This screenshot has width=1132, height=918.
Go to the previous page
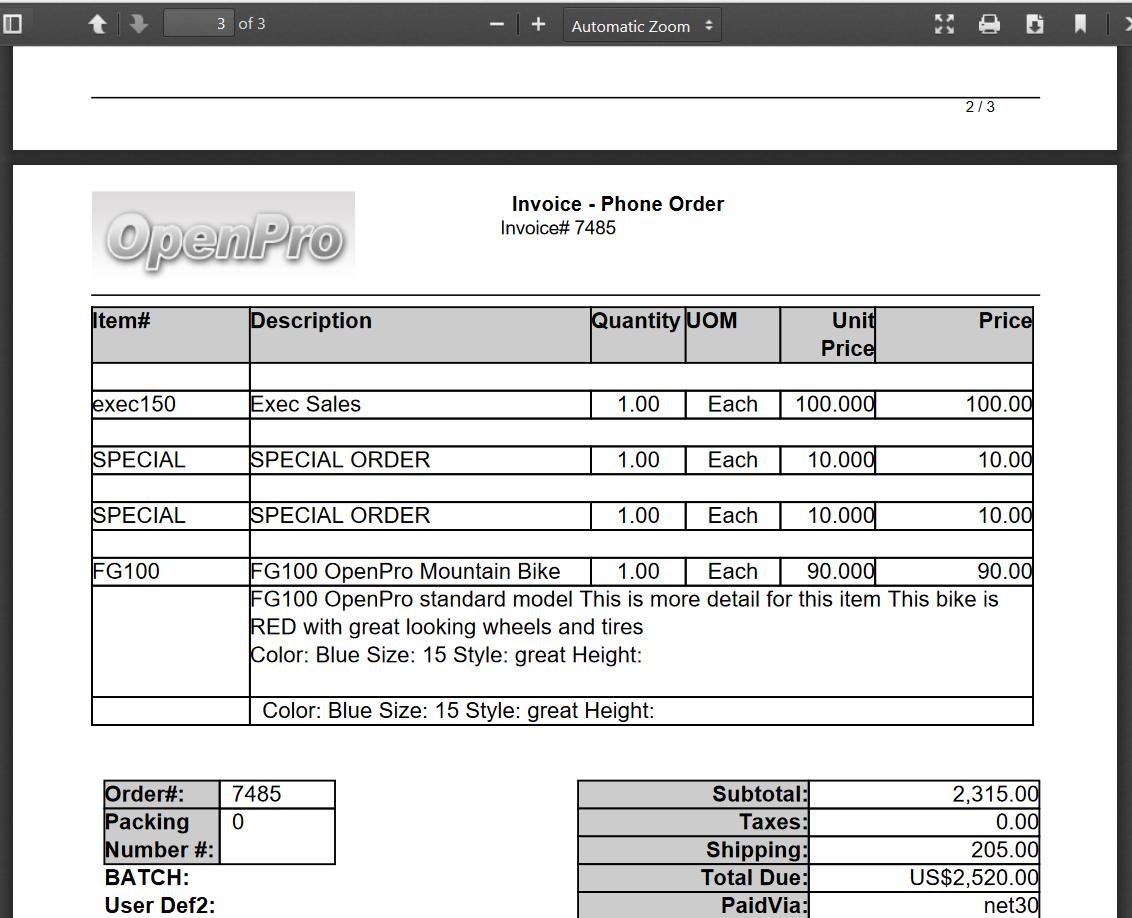(97, 24)
